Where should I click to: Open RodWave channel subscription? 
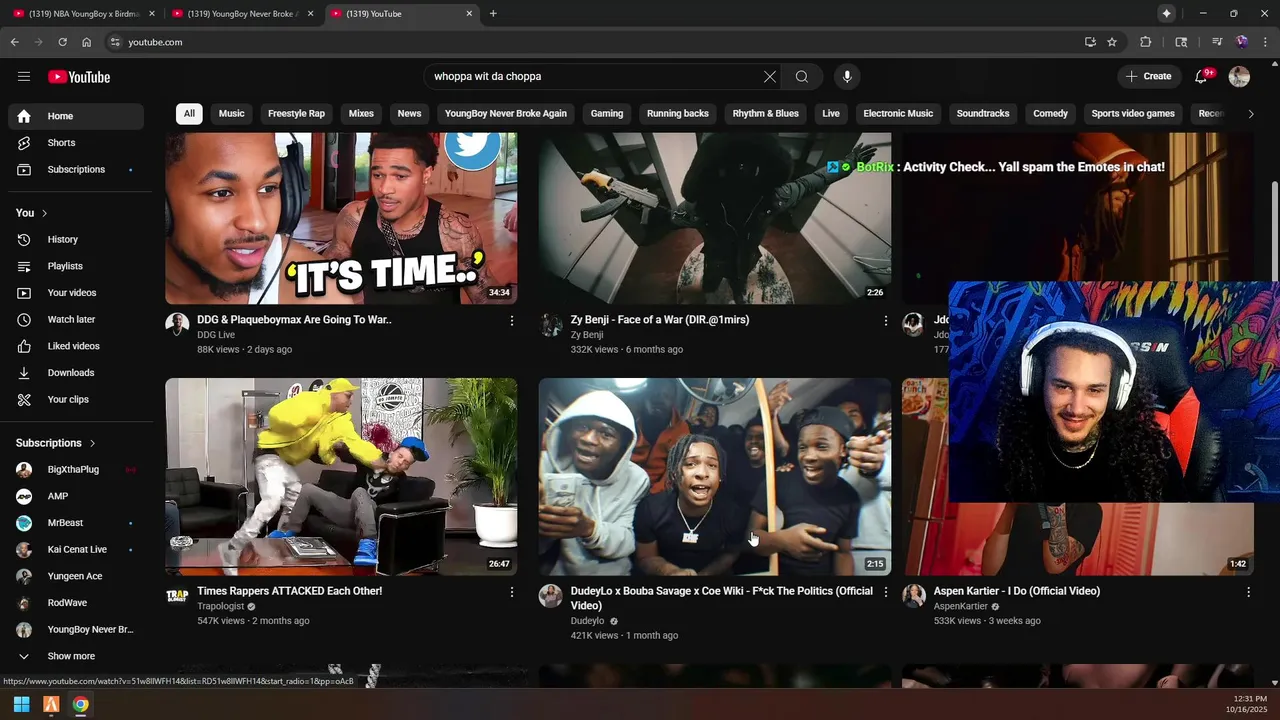[76, 603]
